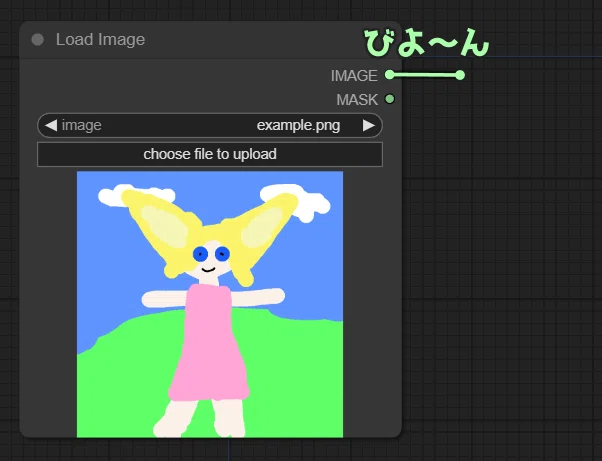Image resolution: width=602 pixels, height=461 pixels.
Task: Click the loaded image preview thumbnail
Action: click(210, 304)
